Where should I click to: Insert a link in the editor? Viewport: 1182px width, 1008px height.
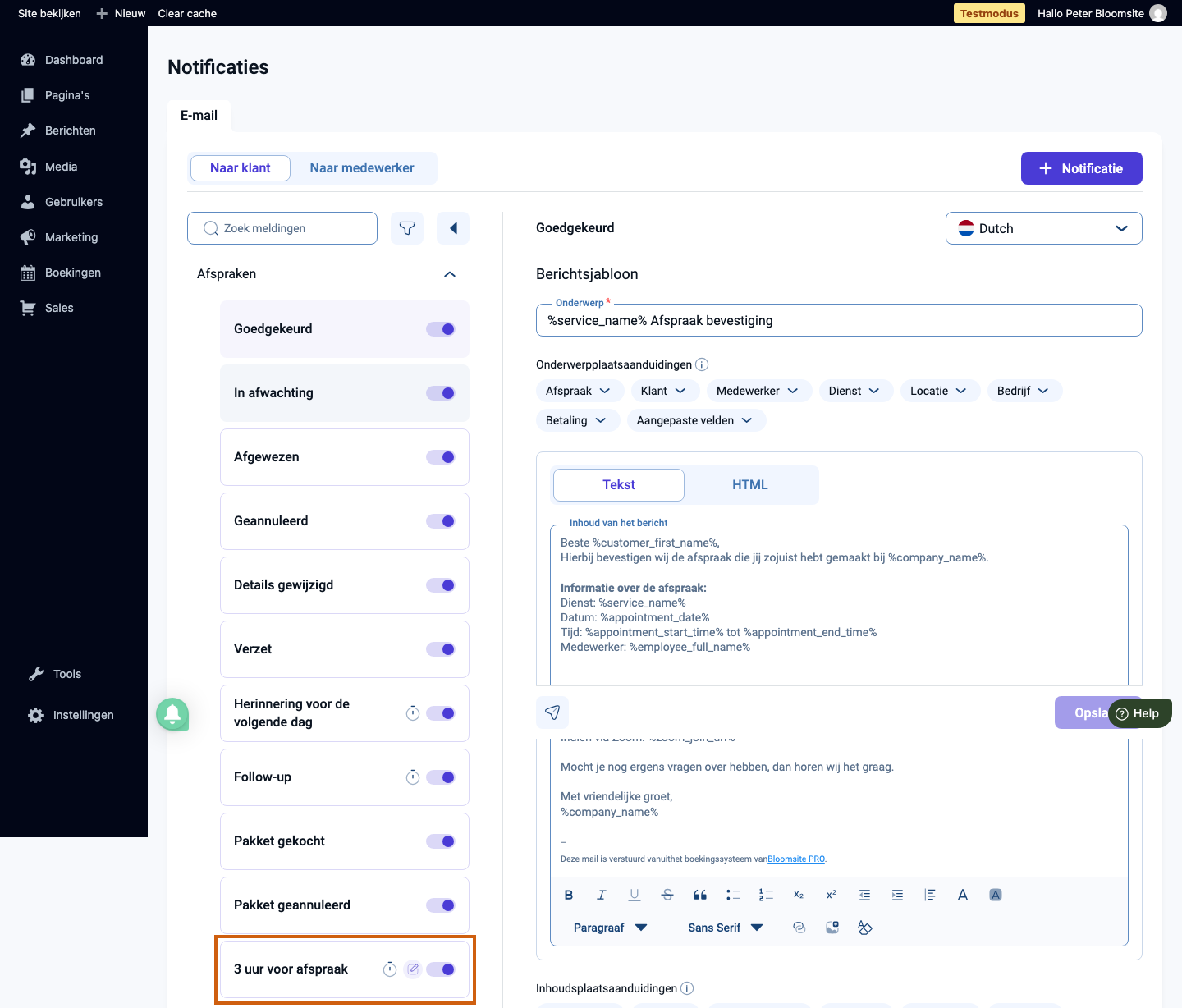tap(799, 928)
